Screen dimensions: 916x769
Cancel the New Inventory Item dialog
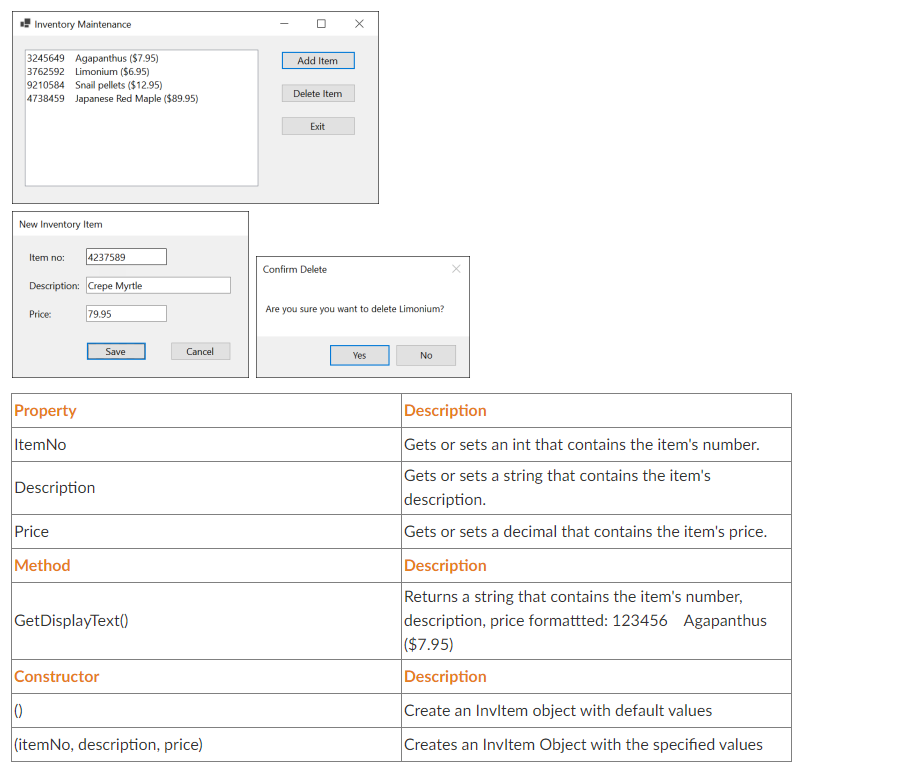[x=199, y=351]
